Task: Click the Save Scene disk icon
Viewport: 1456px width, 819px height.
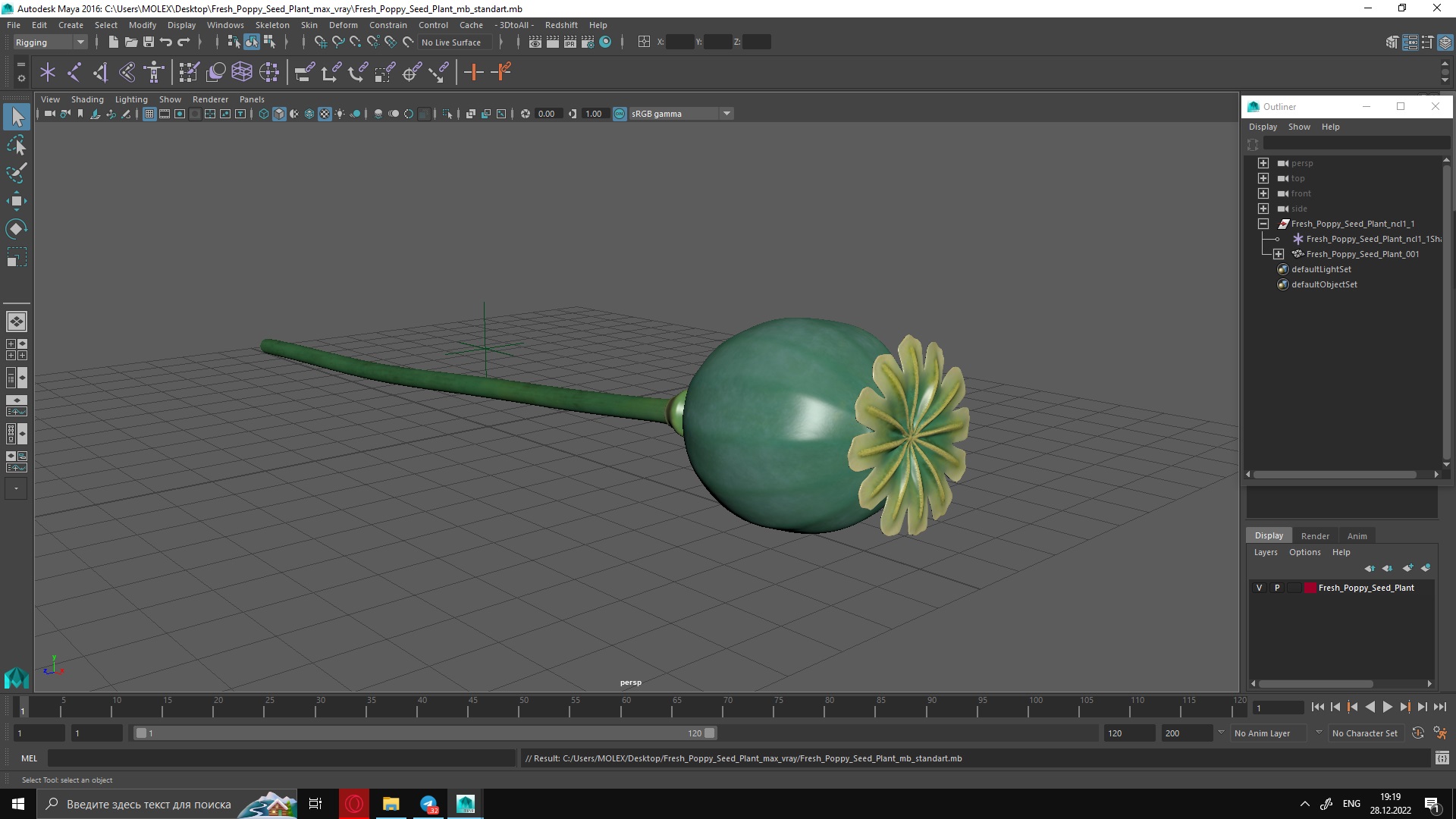Action: 149,42
